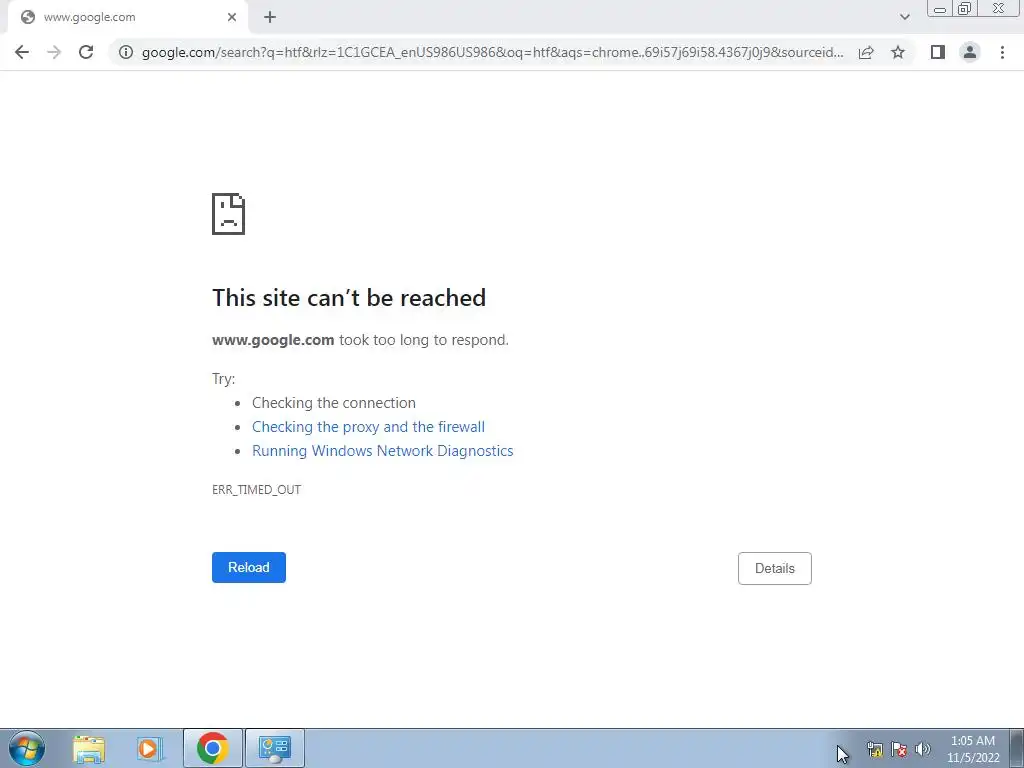The width and height of the screenshot is (1024, 768).
Task: Open Checking the proxy and the firewall link
Action: click(368, 426)
